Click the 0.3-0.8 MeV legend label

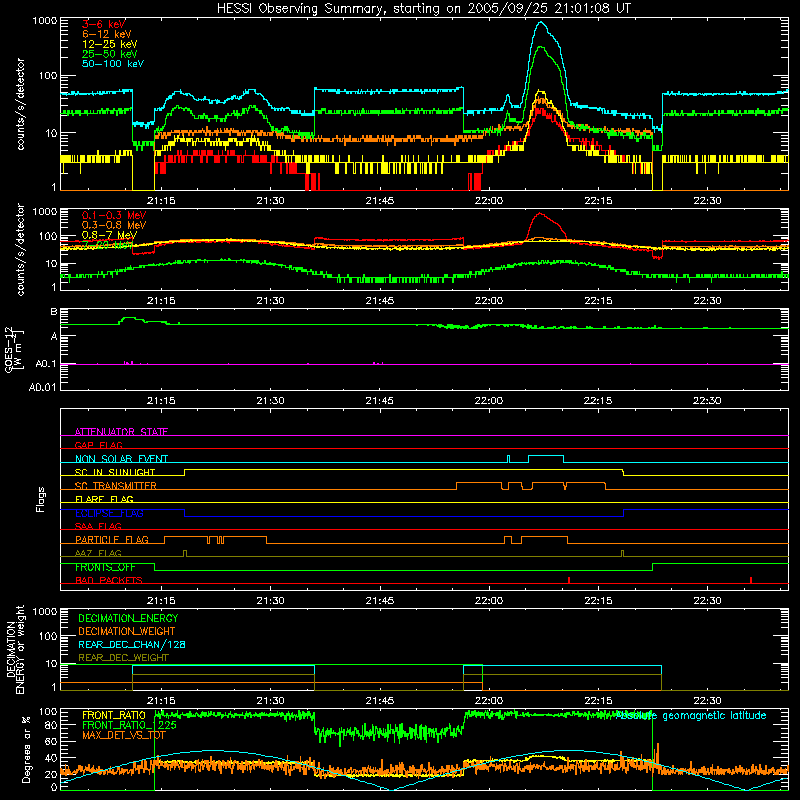(x=114, y=225)
